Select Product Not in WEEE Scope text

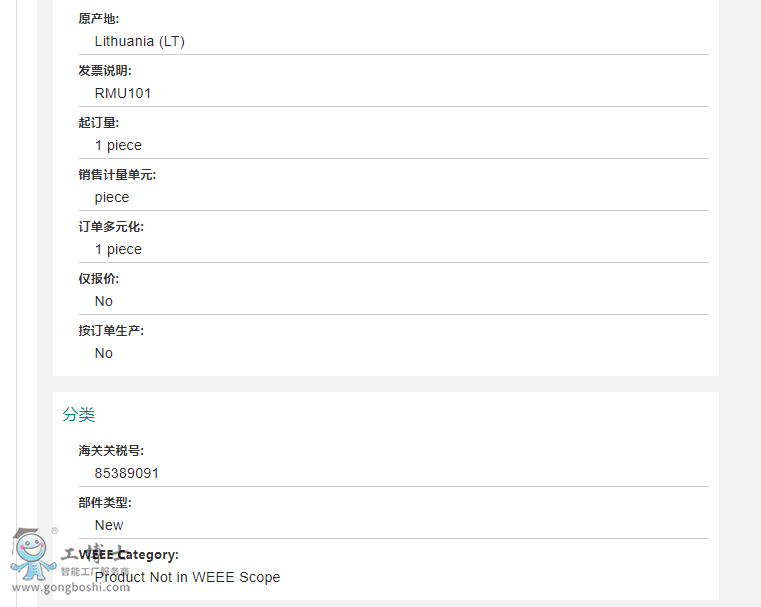point(187,577)
